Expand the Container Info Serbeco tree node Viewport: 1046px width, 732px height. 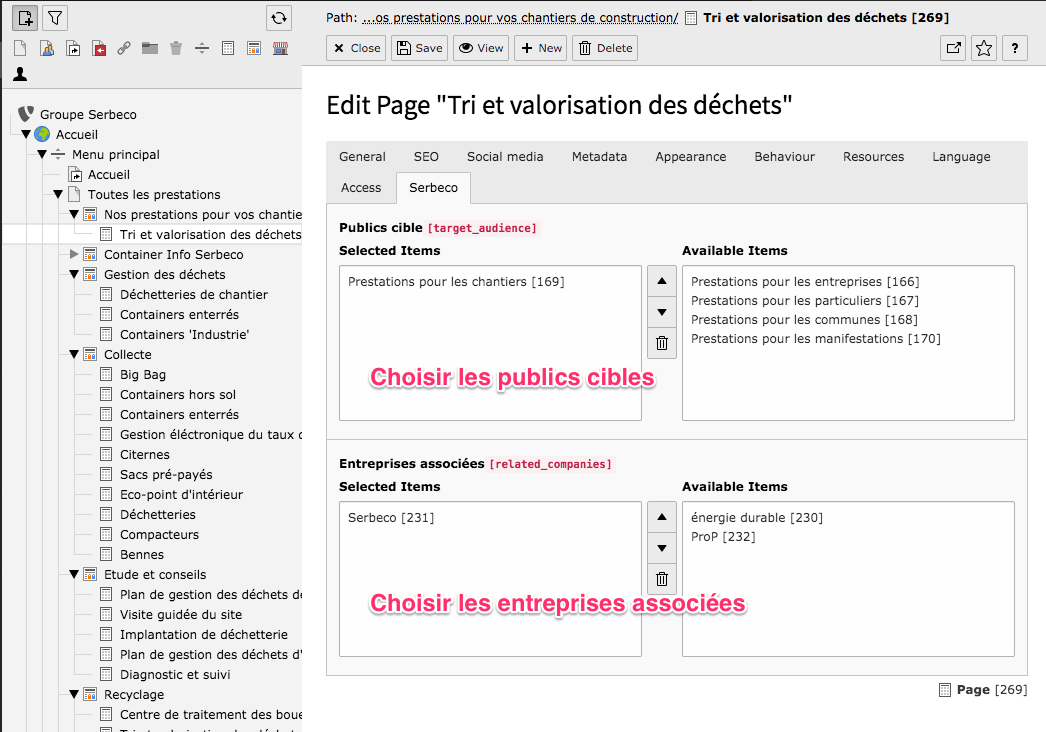(x=75, y=254)
